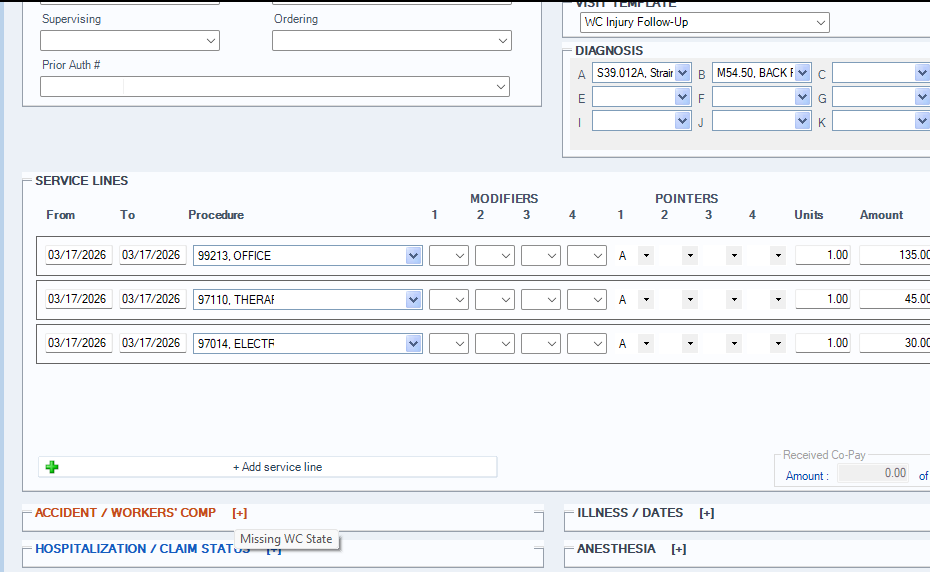Open procedure dropdown for 97110, THERAP
This screenshot has height=572, width=930.
point(413,300)
